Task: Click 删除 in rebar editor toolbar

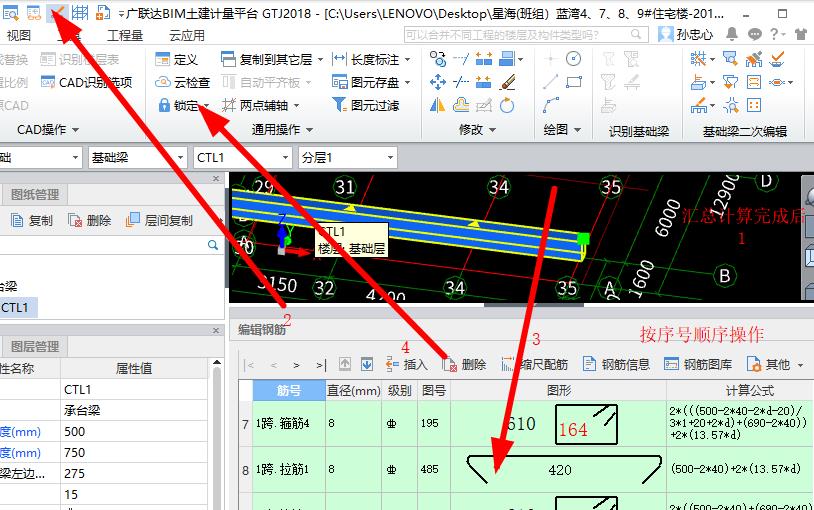Action: 464,365
